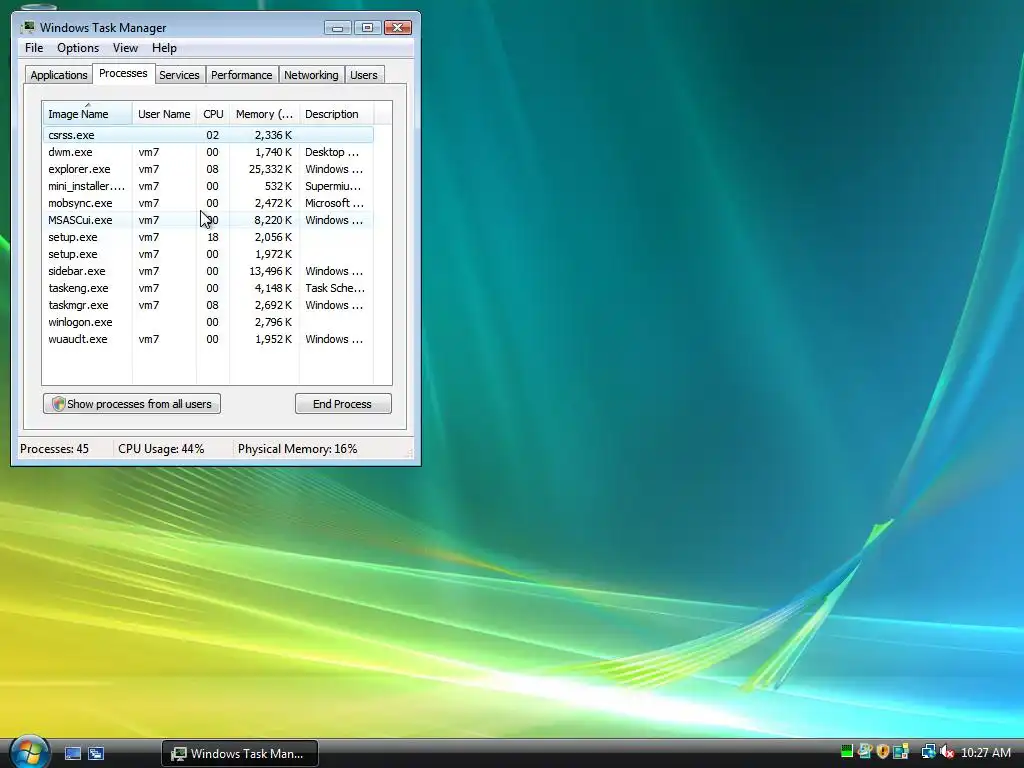This screenshot has height=768, width=1024.
Task: Click the Windows Sidebar tray icon
Action: point(901,752)
